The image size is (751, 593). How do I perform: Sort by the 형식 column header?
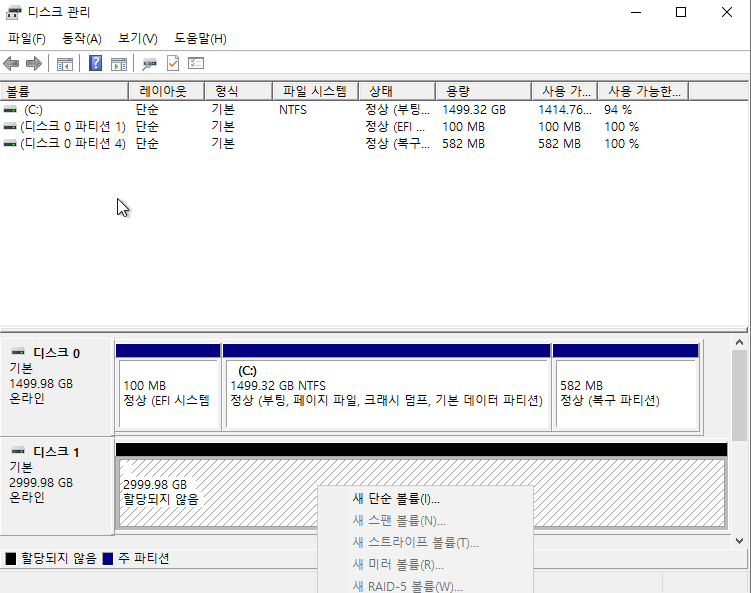click(238, 91)
